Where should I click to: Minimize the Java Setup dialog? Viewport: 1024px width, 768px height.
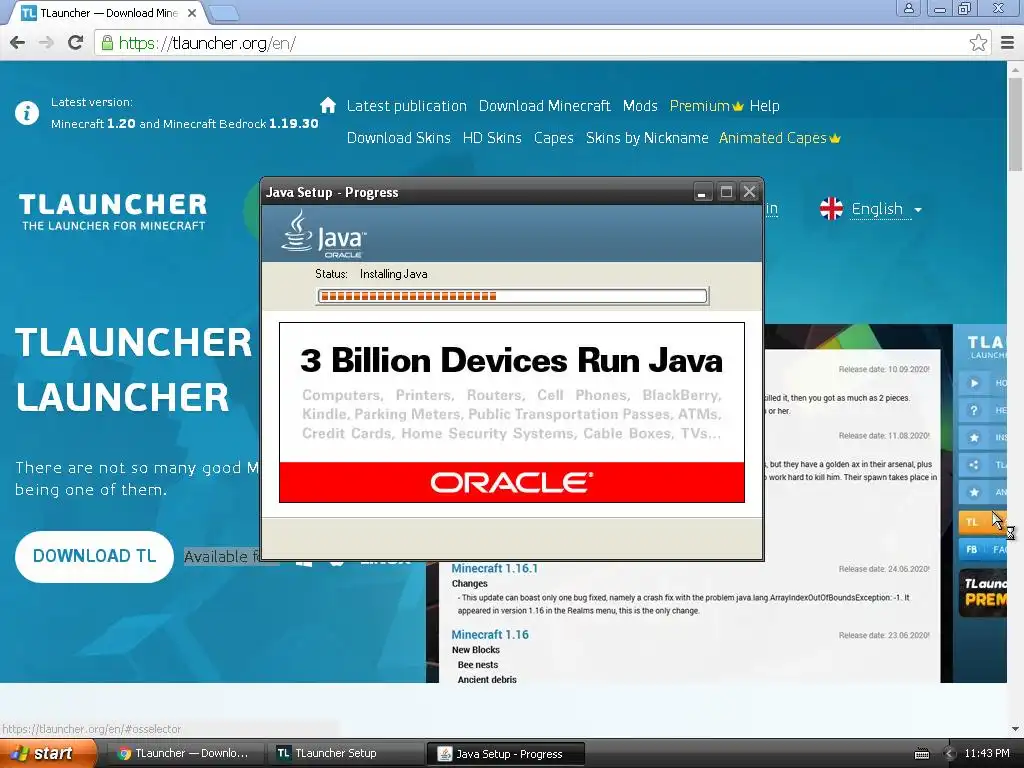[702, 192]
